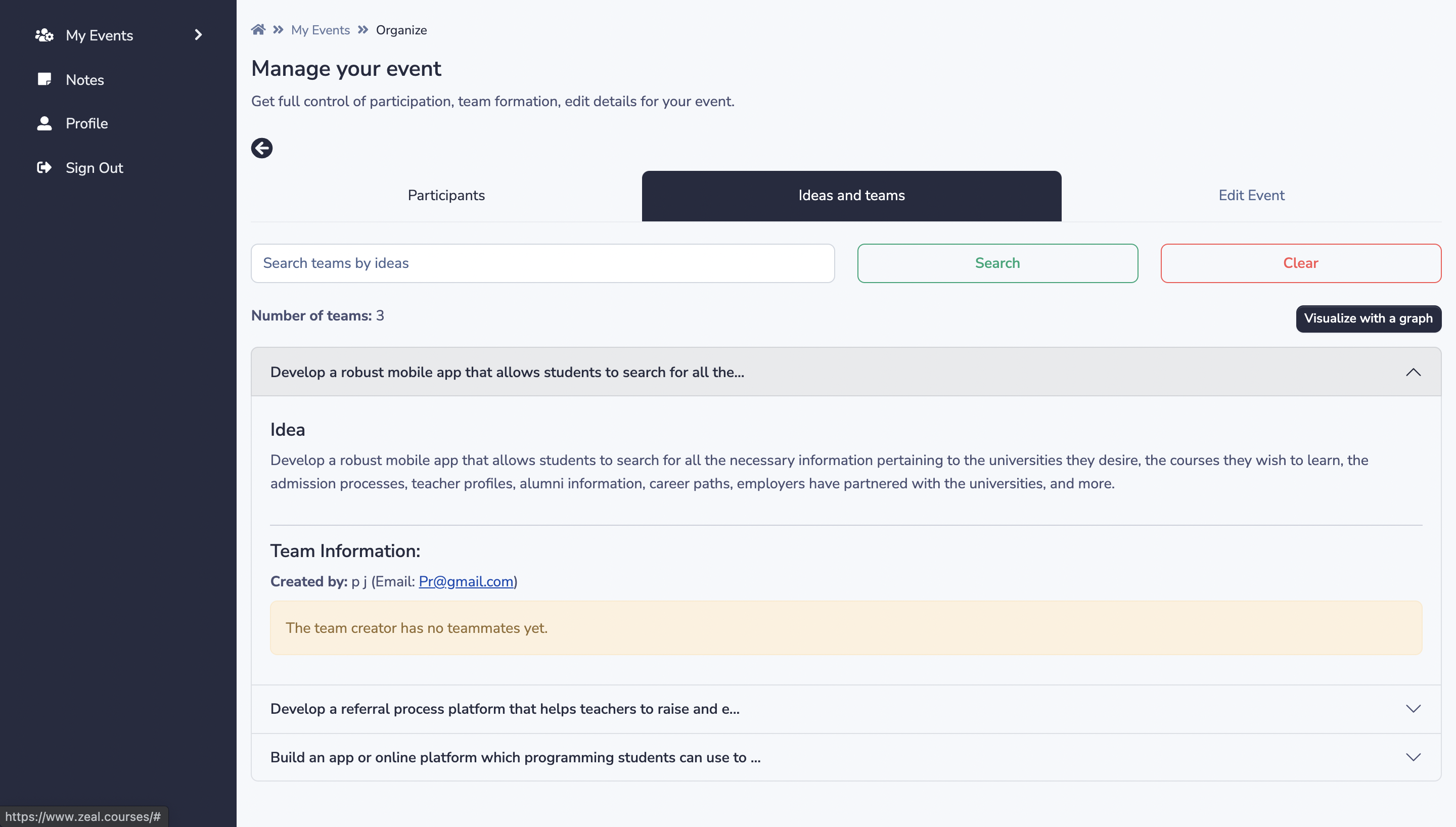1456x827 pixels.
Task: Select the Ideas and teams tab
Action: (851, 196)
